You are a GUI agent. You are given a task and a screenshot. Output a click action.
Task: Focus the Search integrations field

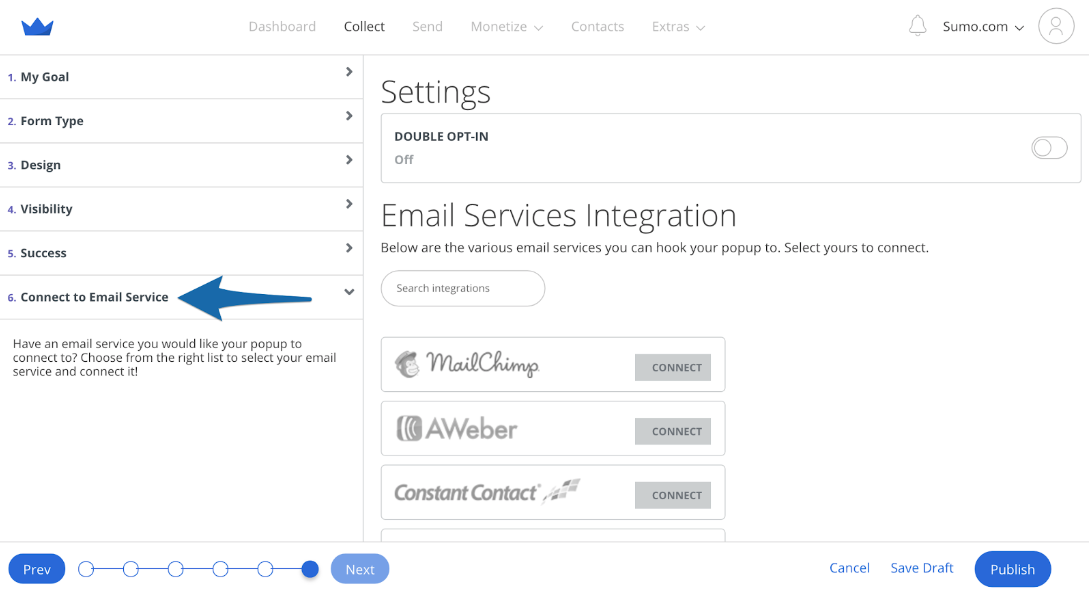[x=463, y=288]
